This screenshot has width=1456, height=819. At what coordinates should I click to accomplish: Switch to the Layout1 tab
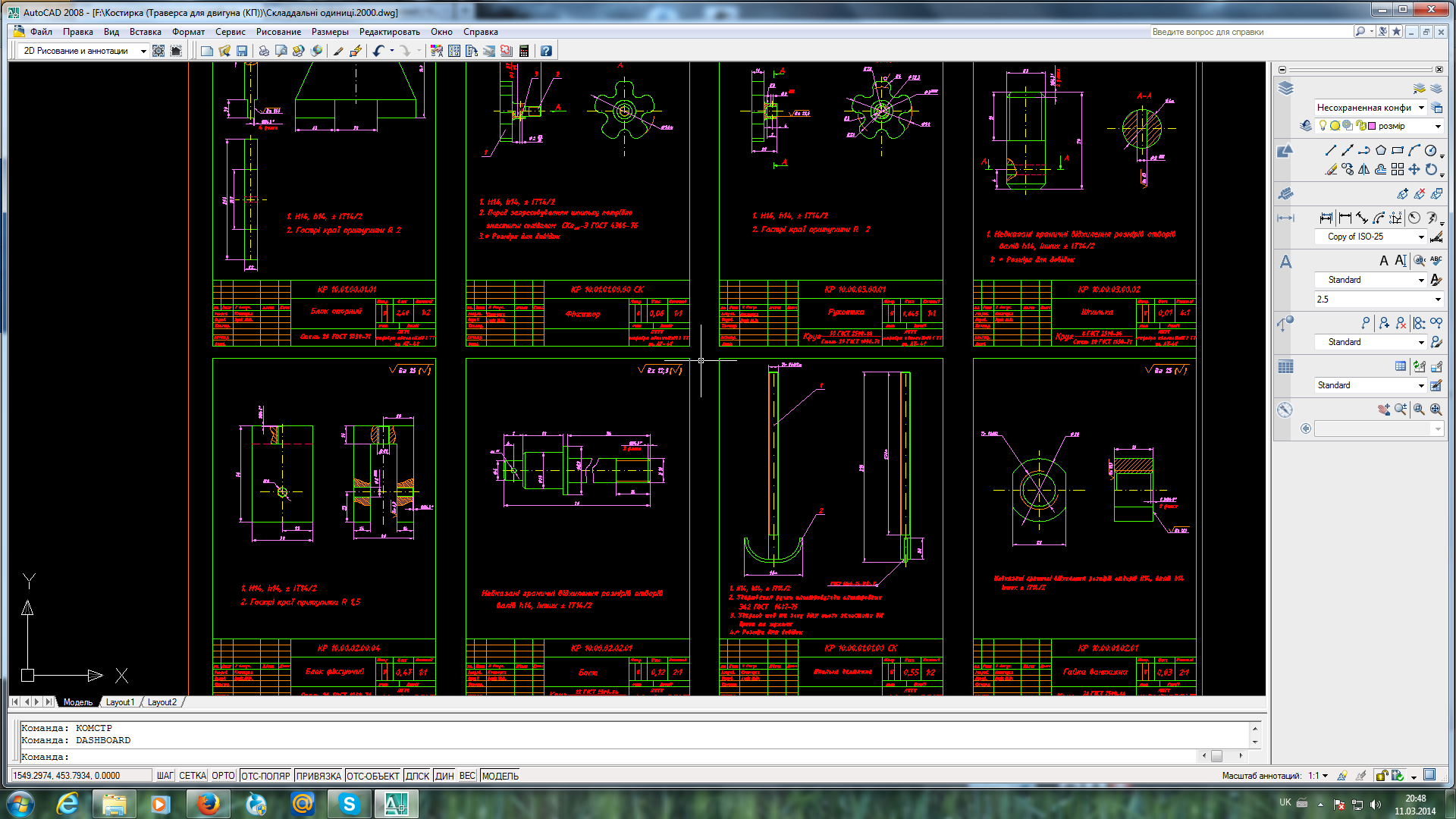click(120, 702)
